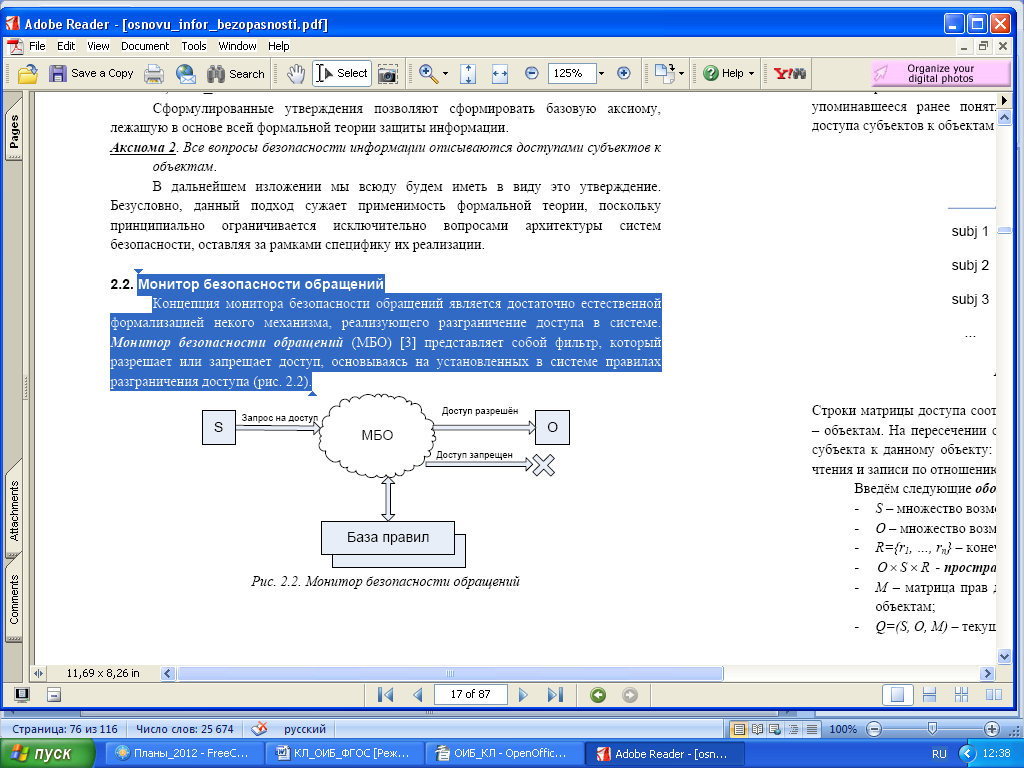Edit the 125% zoom field
Image resolution: width=1024 pixels, height=768 pixels.
(572, 73)
